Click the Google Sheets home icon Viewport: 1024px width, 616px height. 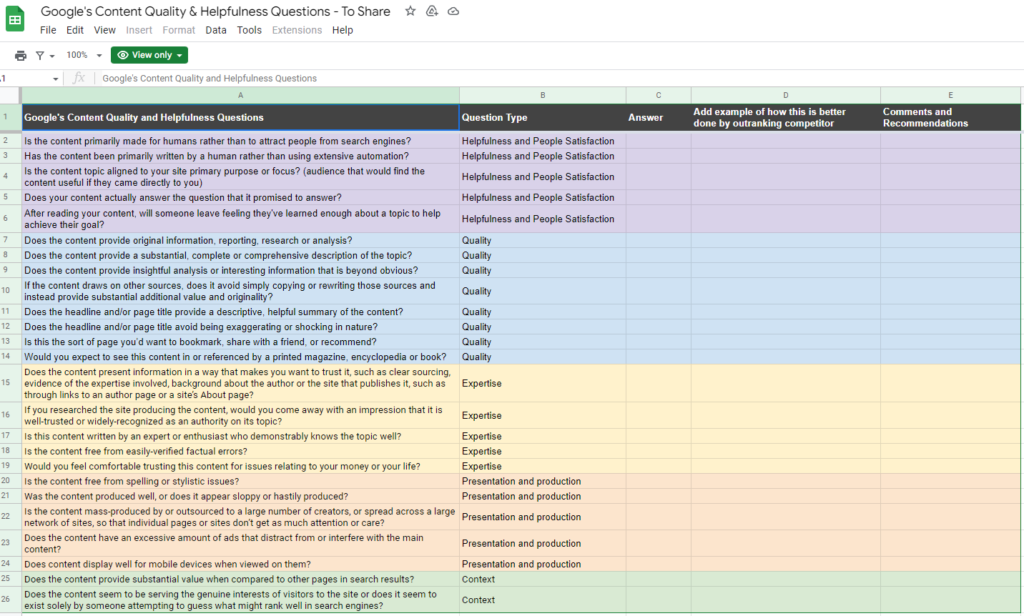pyautogui.click(x=15, y=19)
